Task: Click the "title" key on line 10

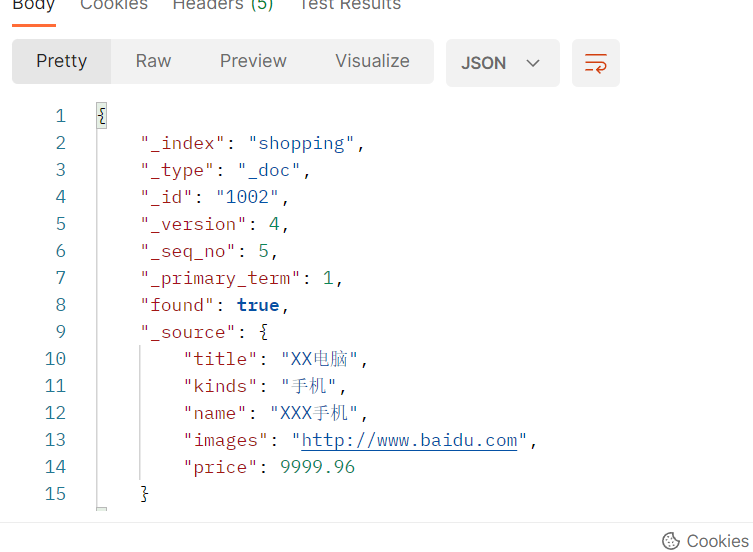Action: (220, 359)
